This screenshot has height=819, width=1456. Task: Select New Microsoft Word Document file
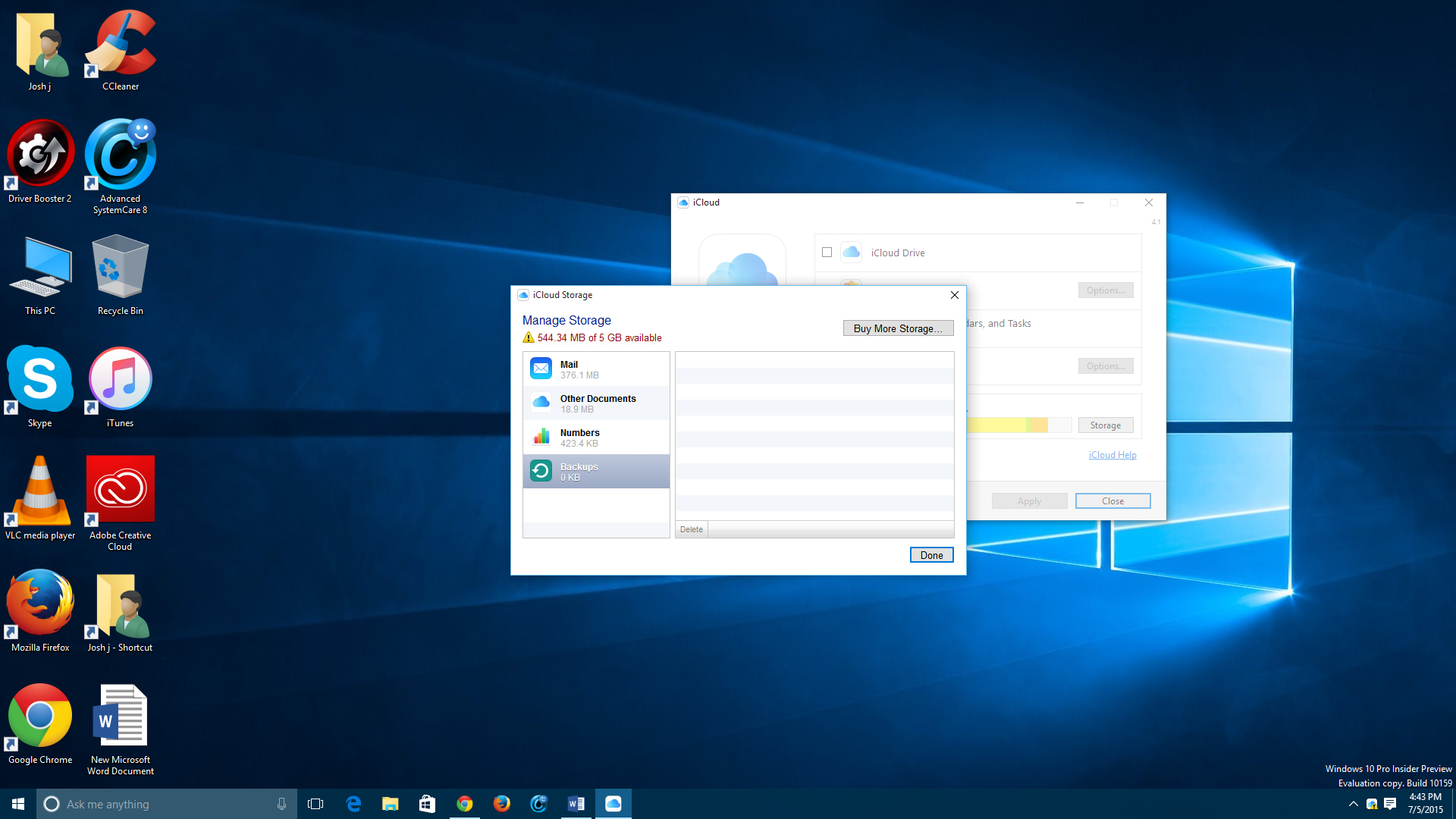121,730
